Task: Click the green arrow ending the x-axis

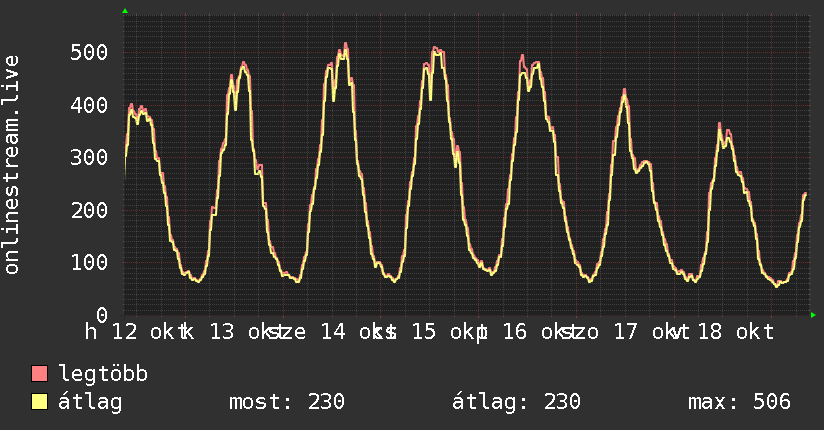Action: pyautogui.click(x=813, y=315)
